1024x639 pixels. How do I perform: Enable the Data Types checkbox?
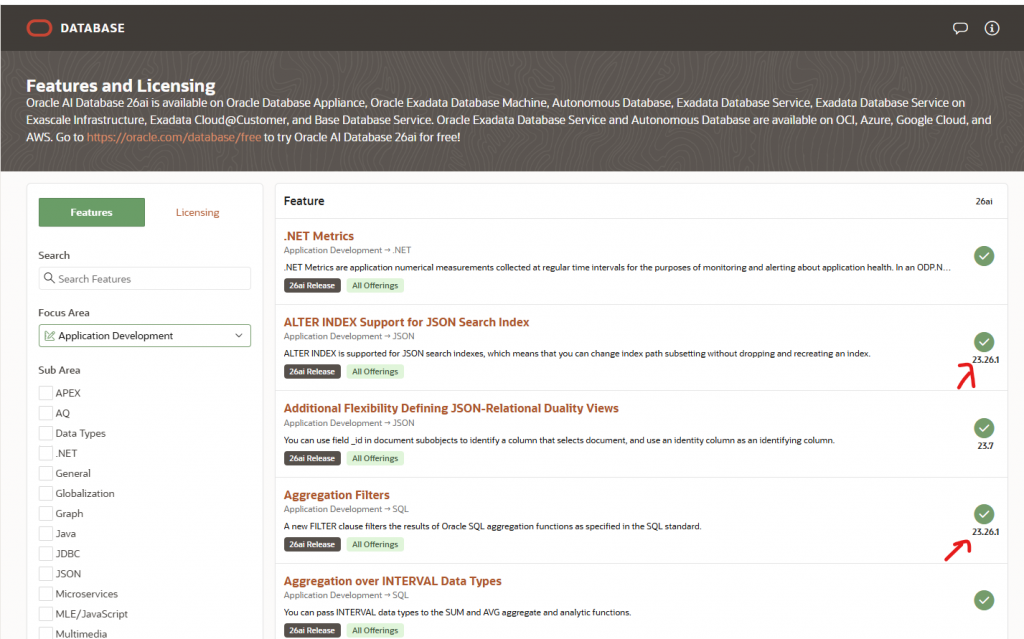point(46,433)
